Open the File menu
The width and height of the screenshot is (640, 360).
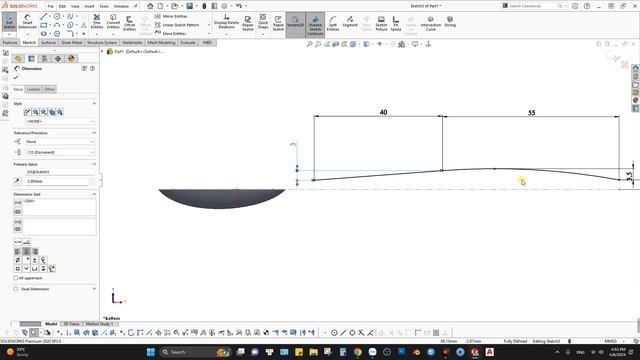(x=50, y=6)
